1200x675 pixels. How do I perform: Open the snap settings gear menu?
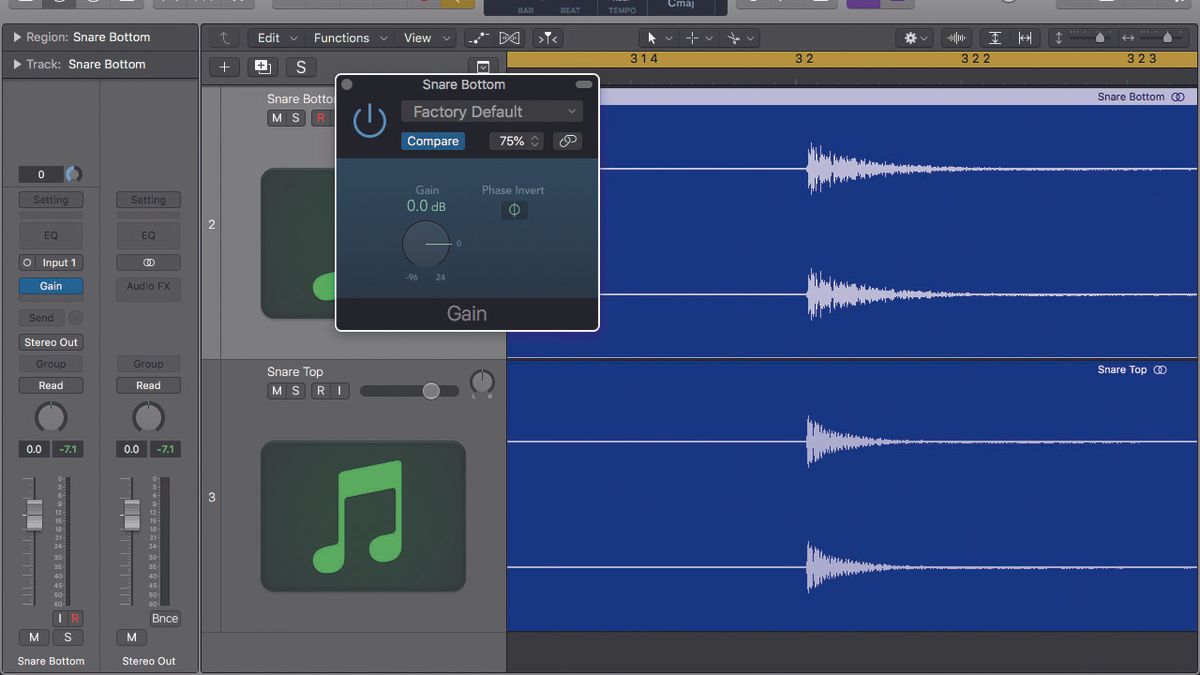pyautogui.click(x=913, y=37)
